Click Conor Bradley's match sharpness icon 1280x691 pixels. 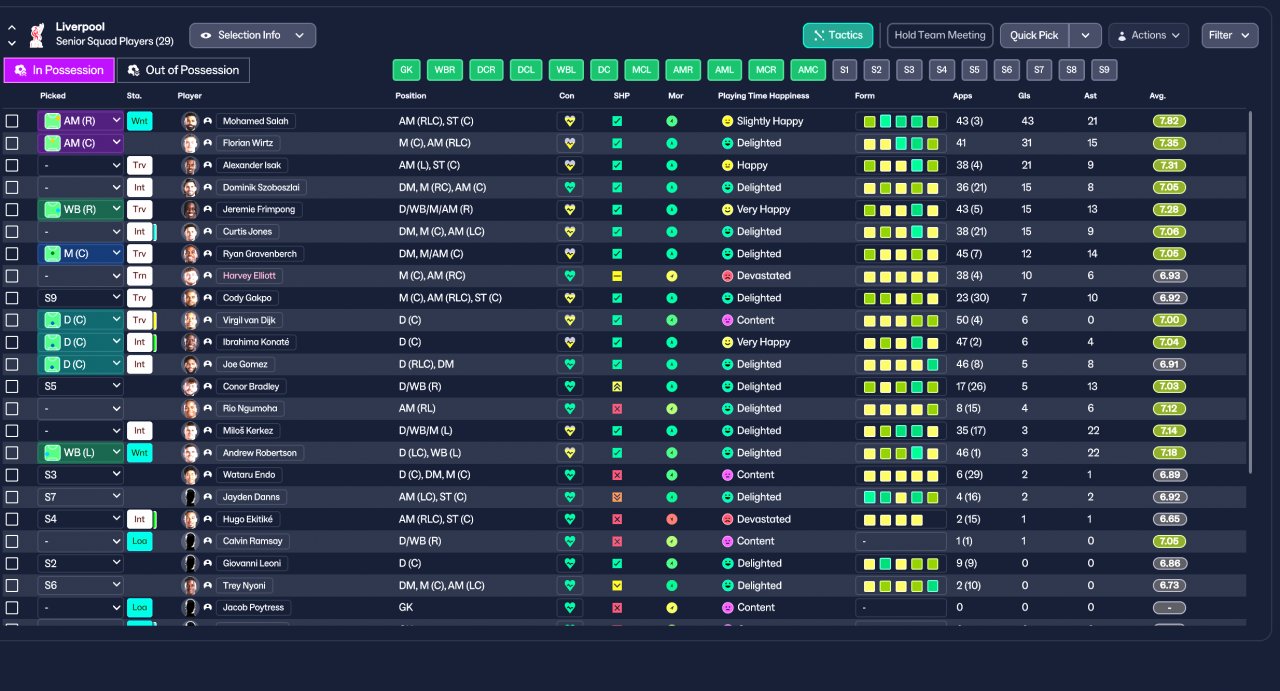tap(617, 387)
